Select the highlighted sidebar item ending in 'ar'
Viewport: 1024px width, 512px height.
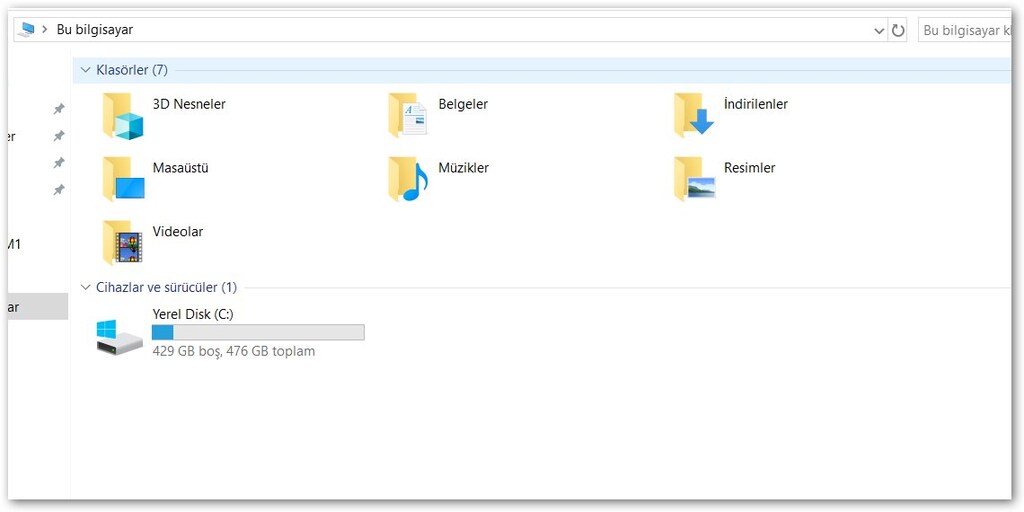click(x=38, y=306)
